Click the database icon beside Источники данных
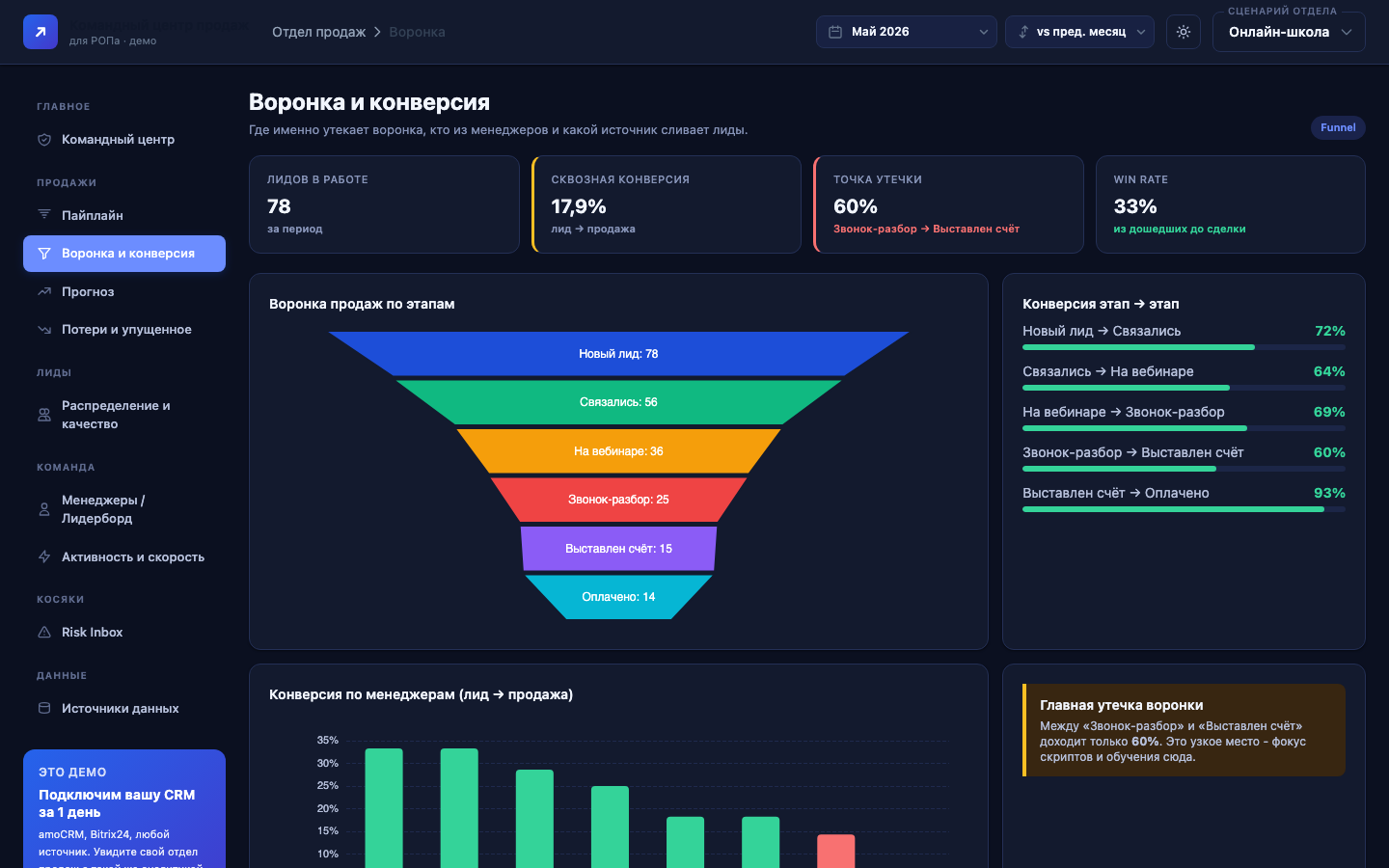This screenshot has width=1389, height=868. click(x=44, y=708)
